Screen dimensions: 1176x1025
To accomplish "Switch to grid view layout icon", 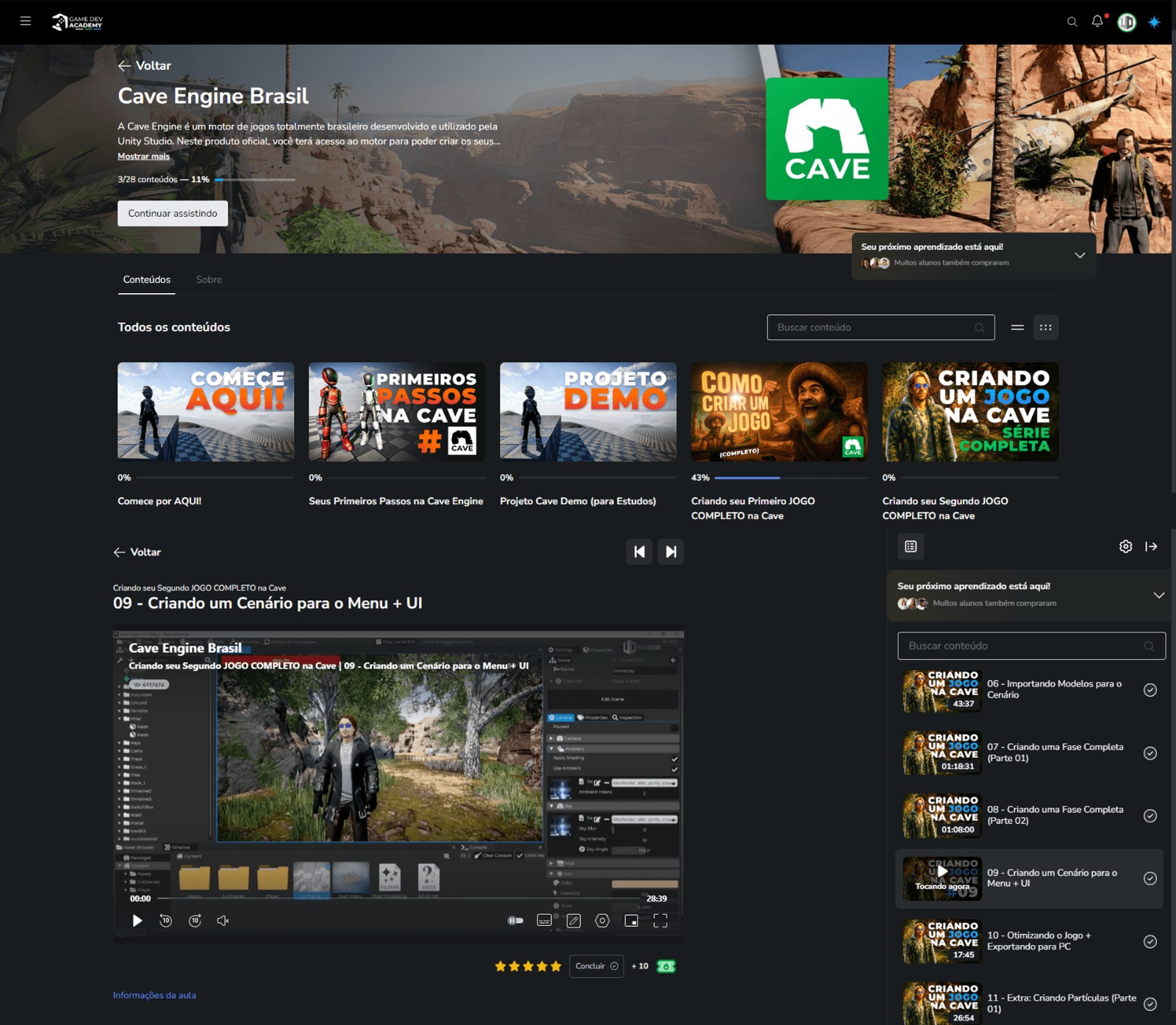I will click(1046, 328).
